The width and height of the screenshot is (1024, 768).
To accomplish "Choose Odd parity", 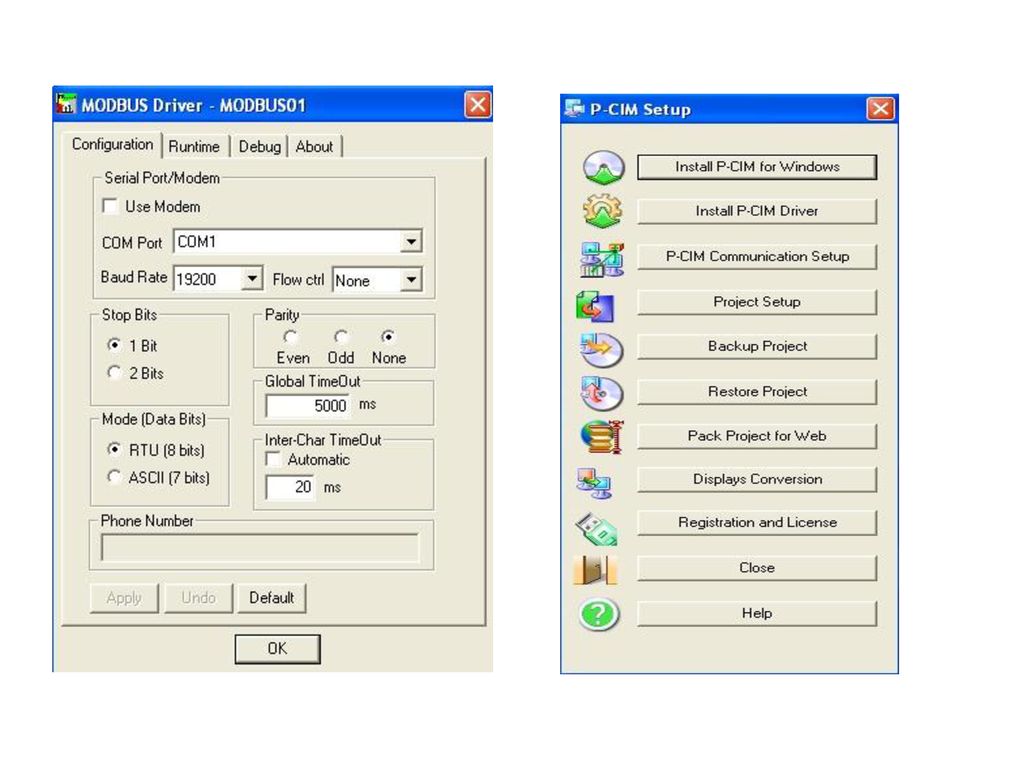I will click(x=340, y=337).
